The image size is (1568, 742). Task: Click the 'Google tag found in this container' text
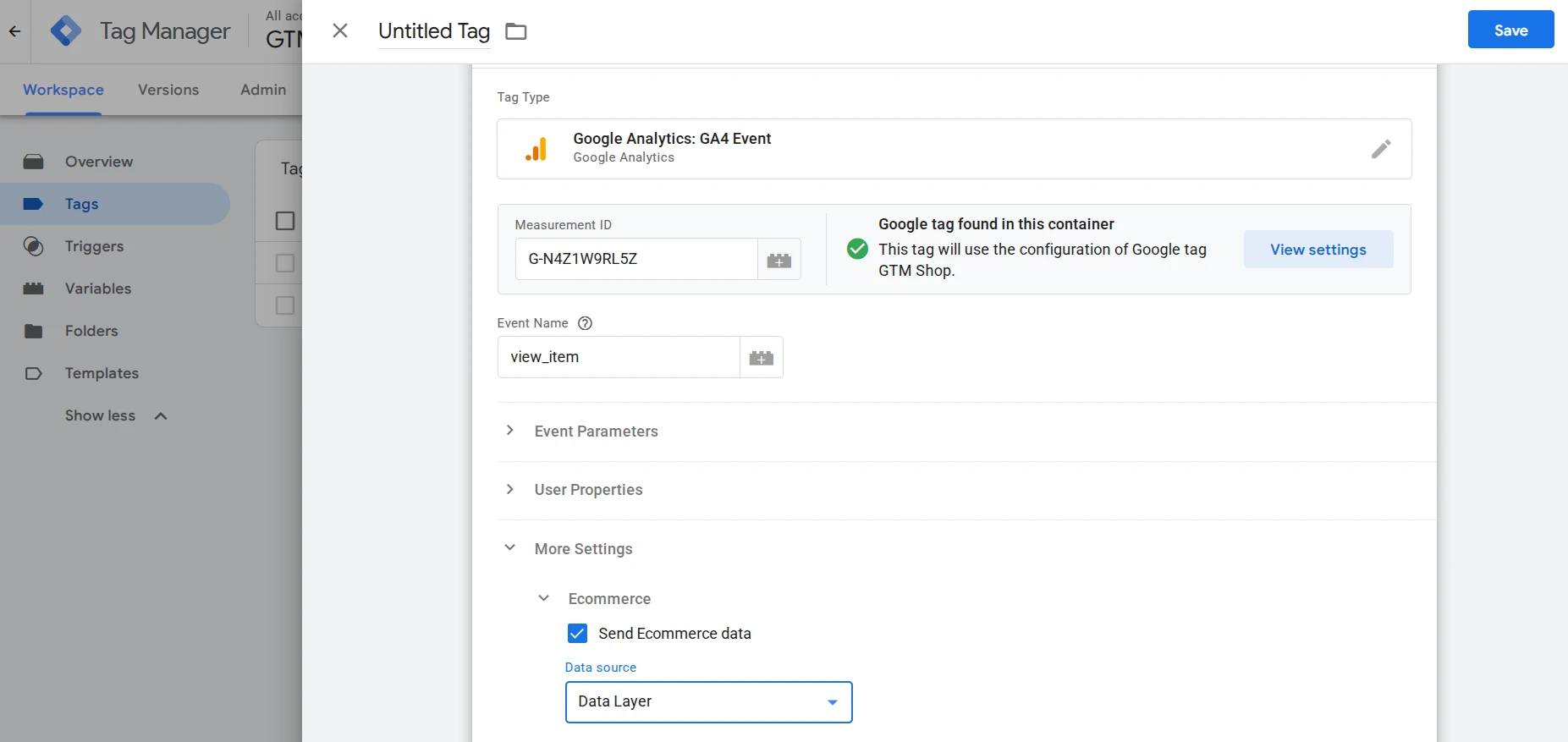pyautogui.click(x=996, y=224)
